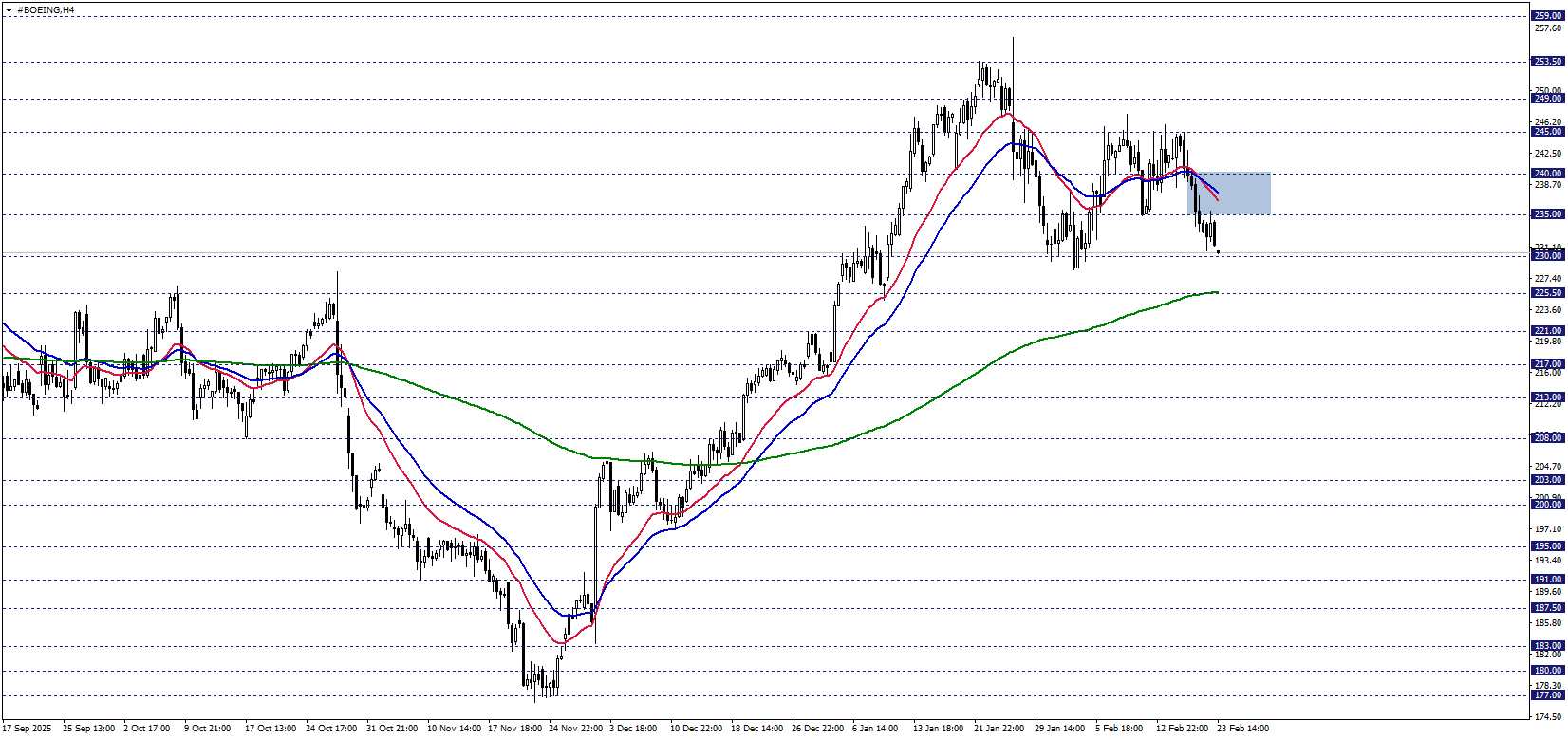Open the dropdown arrow beside #BOEING,H4
The width and height of the screenshot is (1568, 739).
pyautogui.click(x=9, y=10)
